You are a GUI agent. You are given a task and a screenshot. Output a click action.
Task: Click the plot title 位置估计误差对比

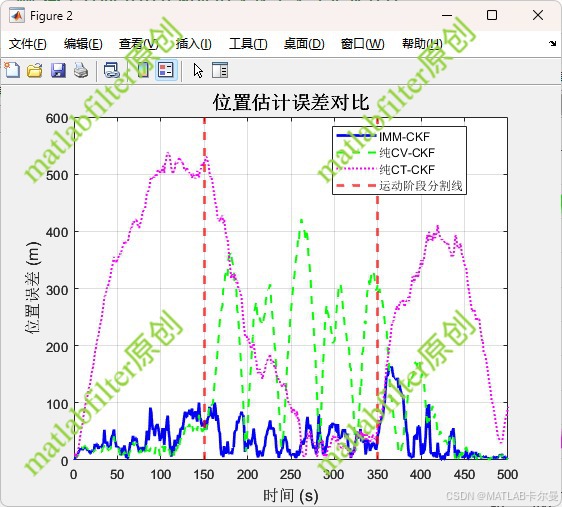click(x=291, y=102)
